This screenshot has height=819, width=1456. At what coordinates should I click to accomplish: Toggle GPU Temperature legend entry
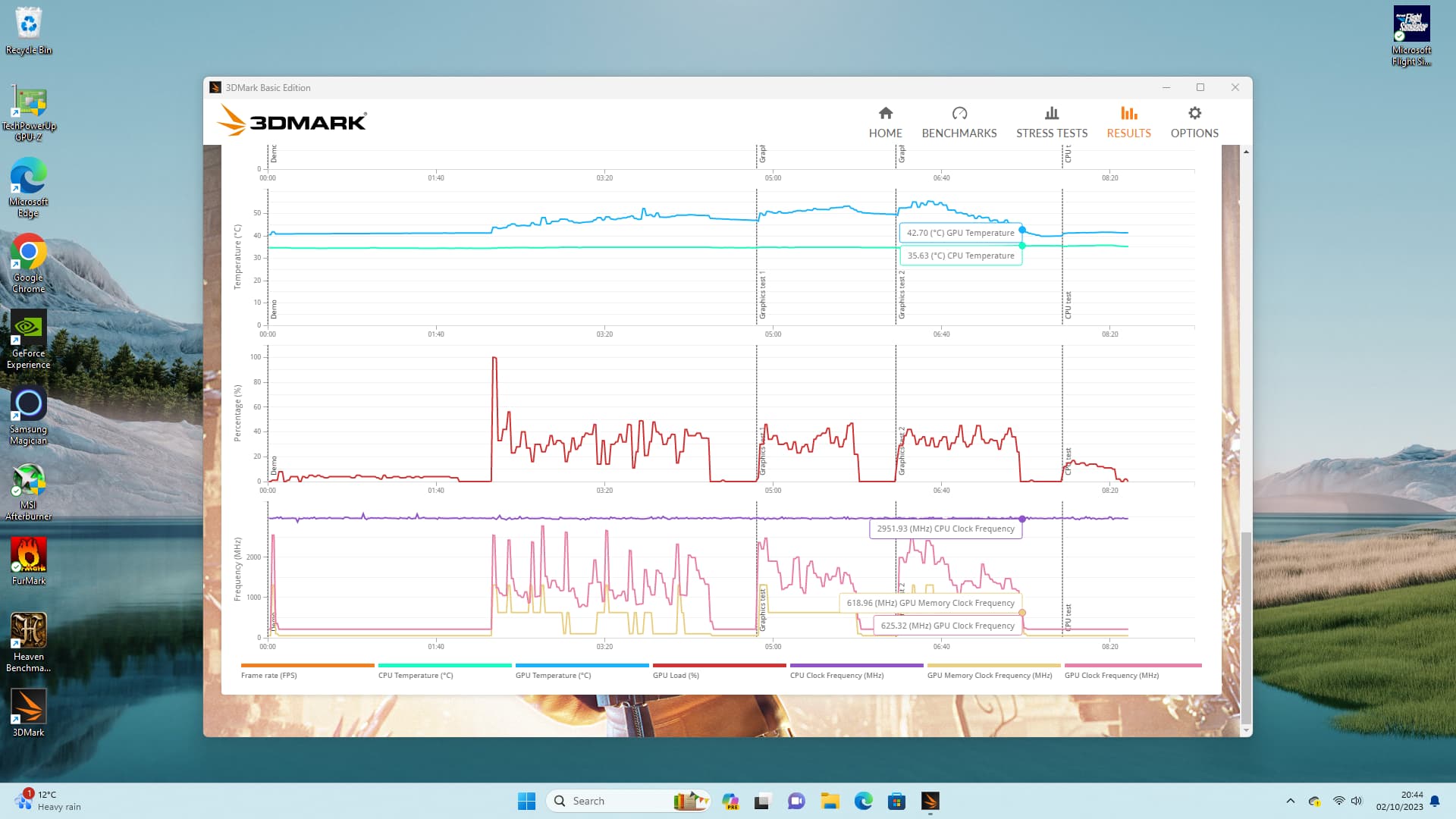point(553,675)
